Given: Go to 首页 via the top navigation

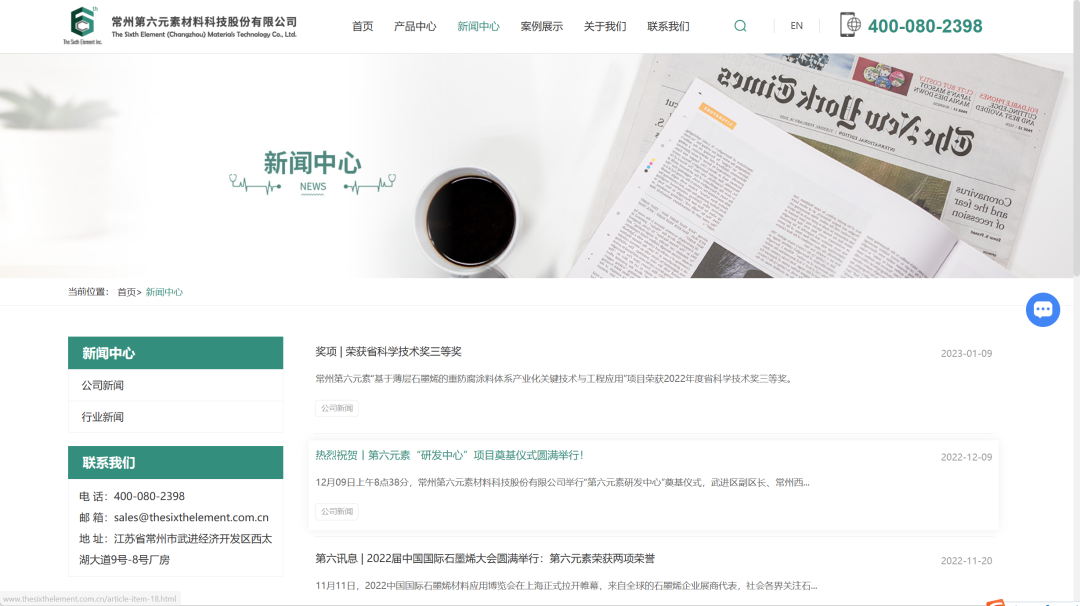Looking at the screenshot, I should (x=362, y=26).
